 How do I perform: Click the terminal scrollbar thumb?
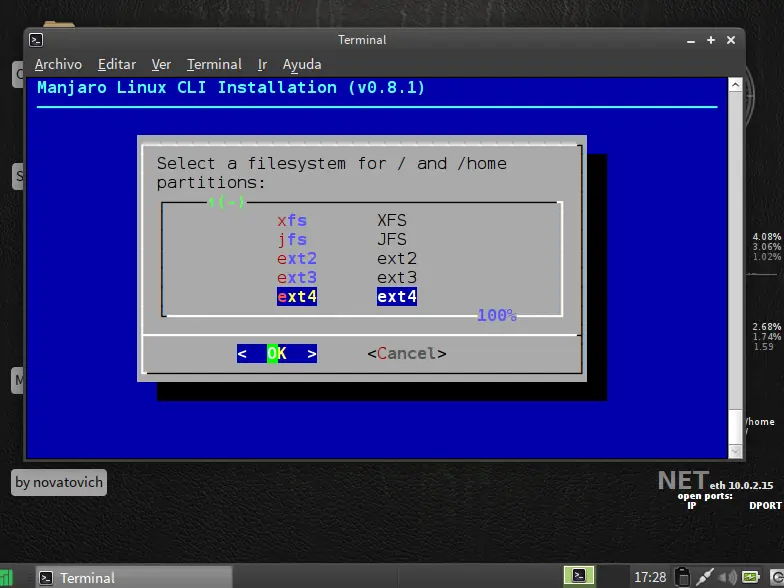click(735, 426)
